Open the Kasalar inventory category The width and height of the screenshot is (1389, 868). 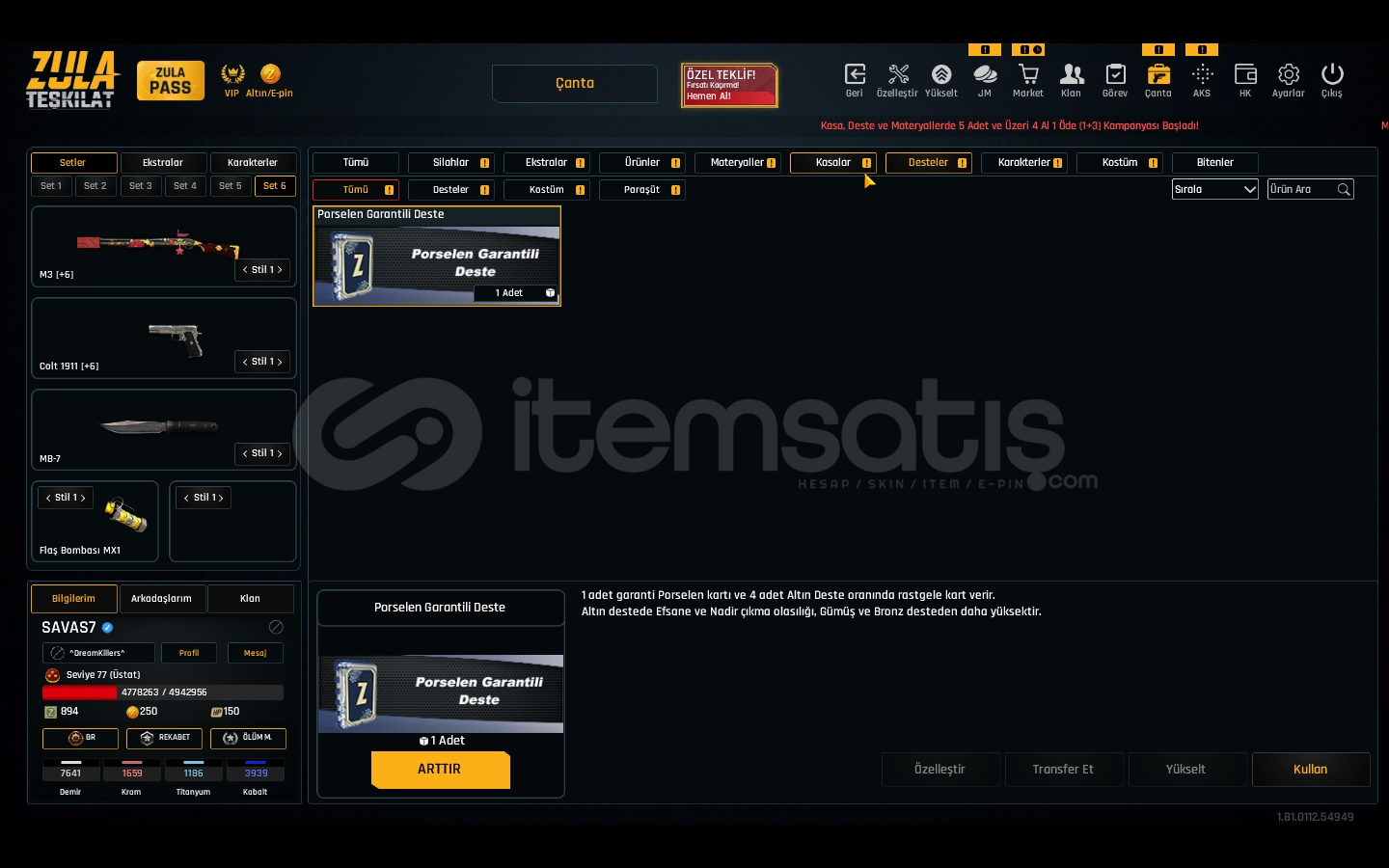832,163
